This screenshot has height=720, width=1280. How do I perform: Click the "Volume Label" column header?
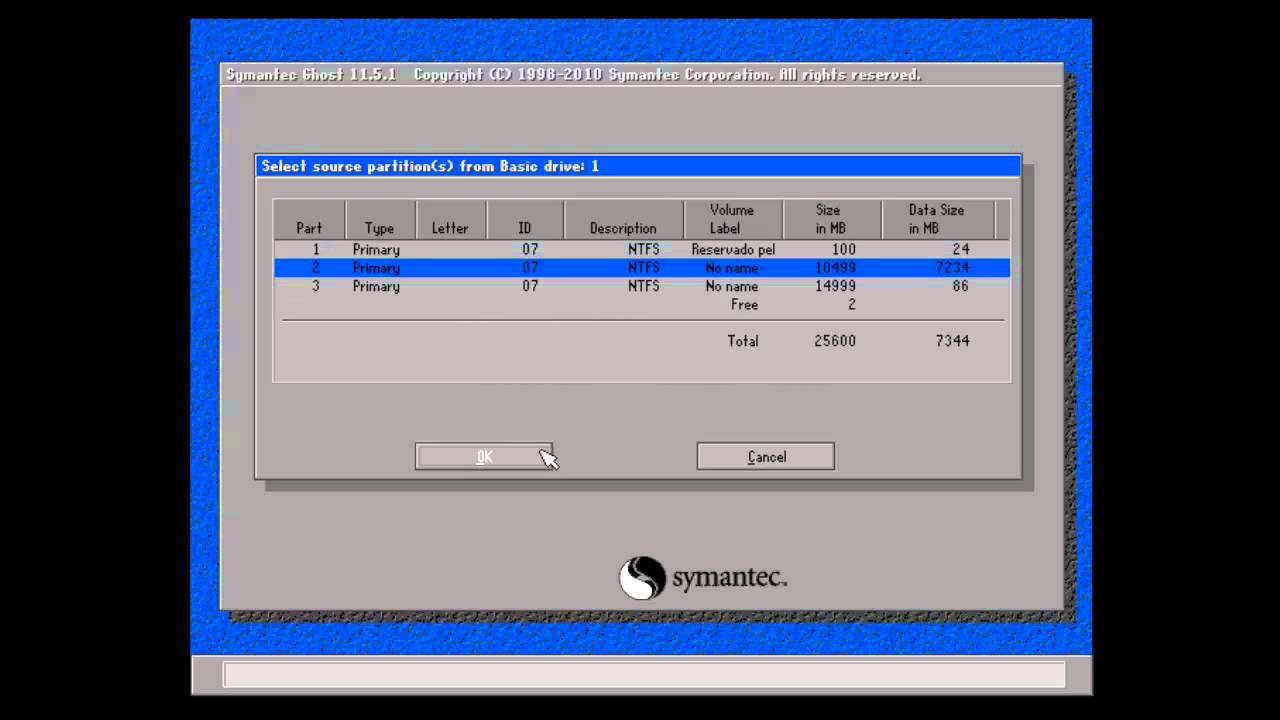tap(732, 219)
